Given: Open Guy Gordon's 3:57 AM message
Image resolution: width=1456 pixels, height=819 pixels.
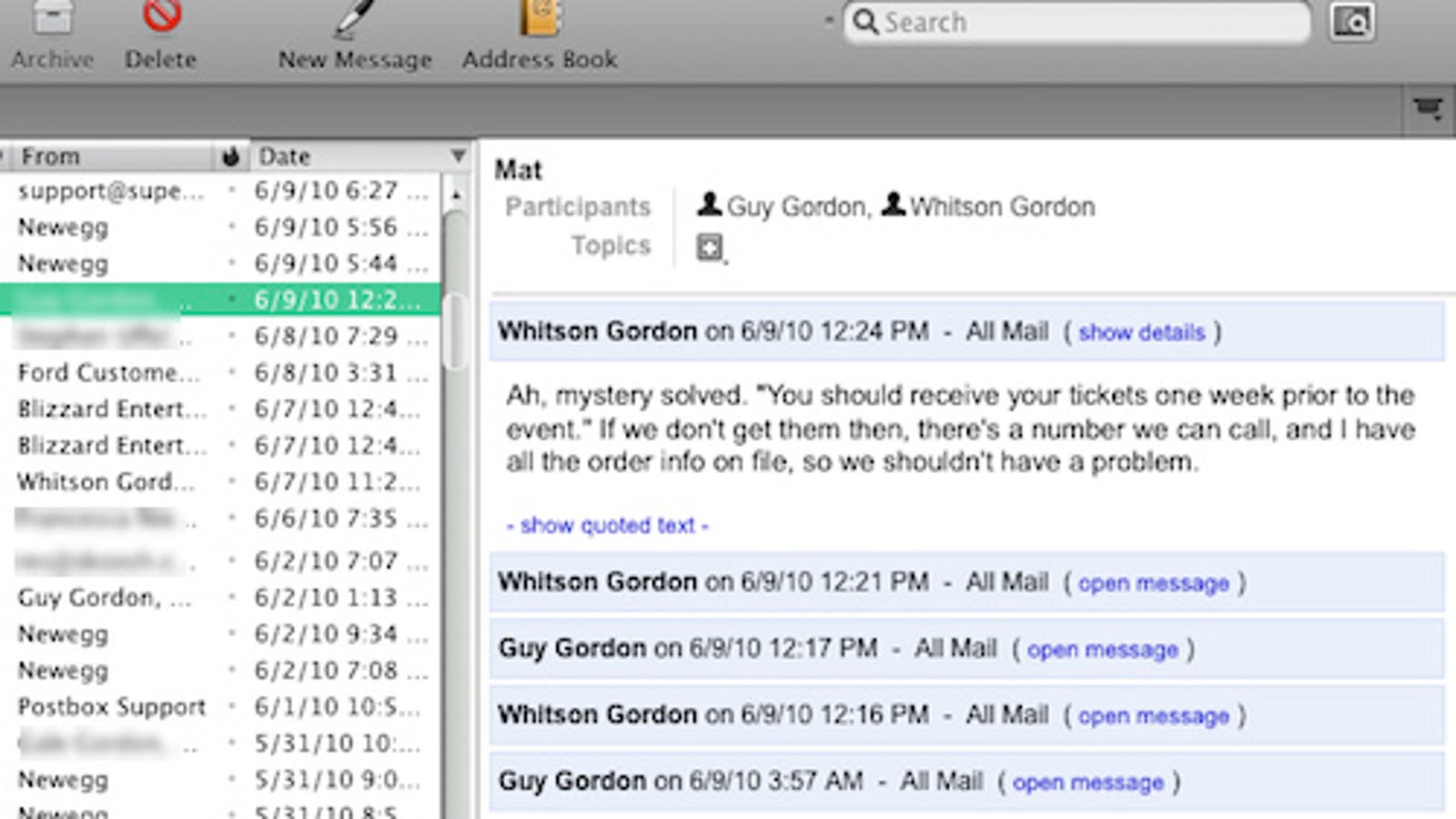Looking at the screenshot, I should click(x=1087, y=783).
